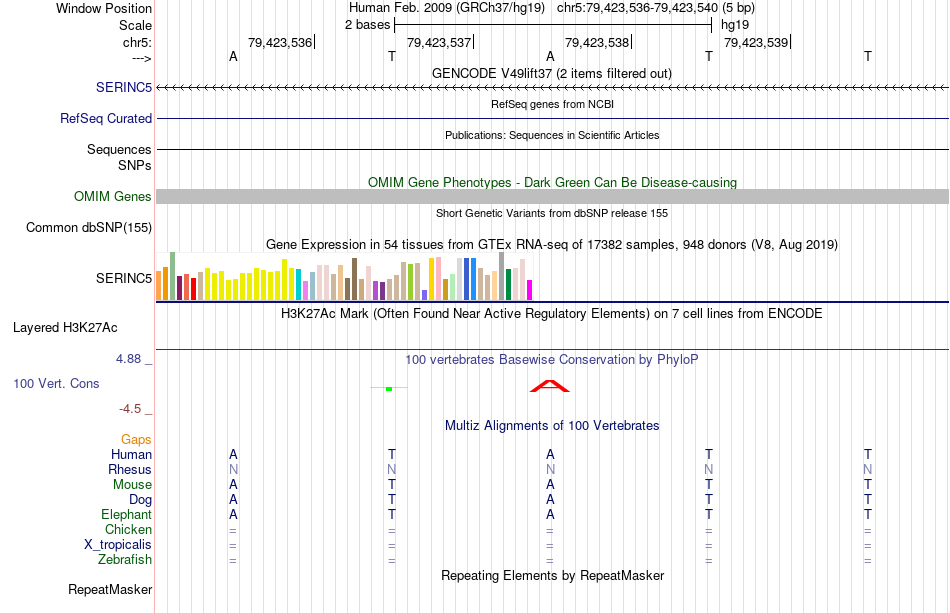Open 'RefSeq genes from NCBI' track title
This screenshot has height=613, width=950.
tap(552, 104)
